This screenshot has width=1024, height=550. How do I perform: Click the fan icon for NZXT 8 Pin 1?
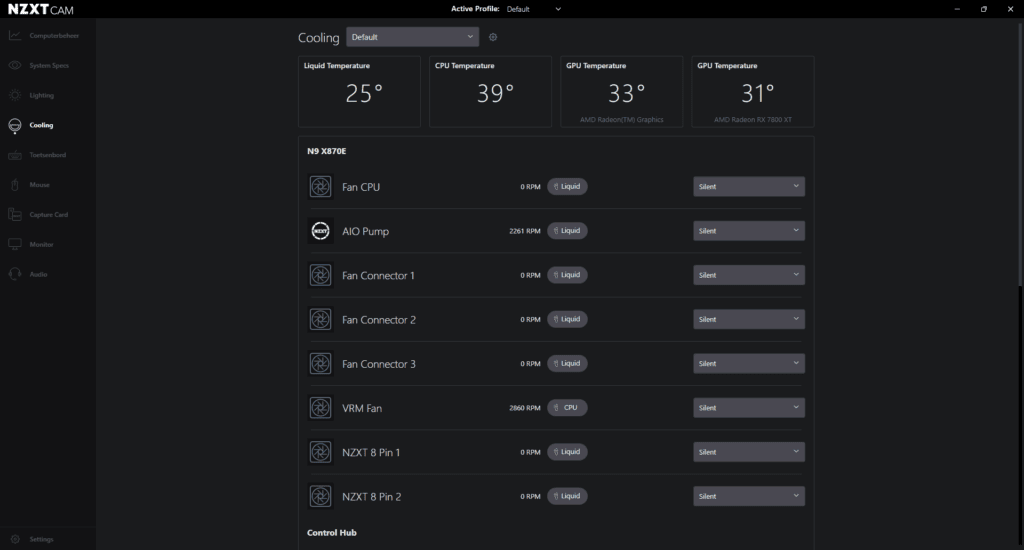point(320,452)
